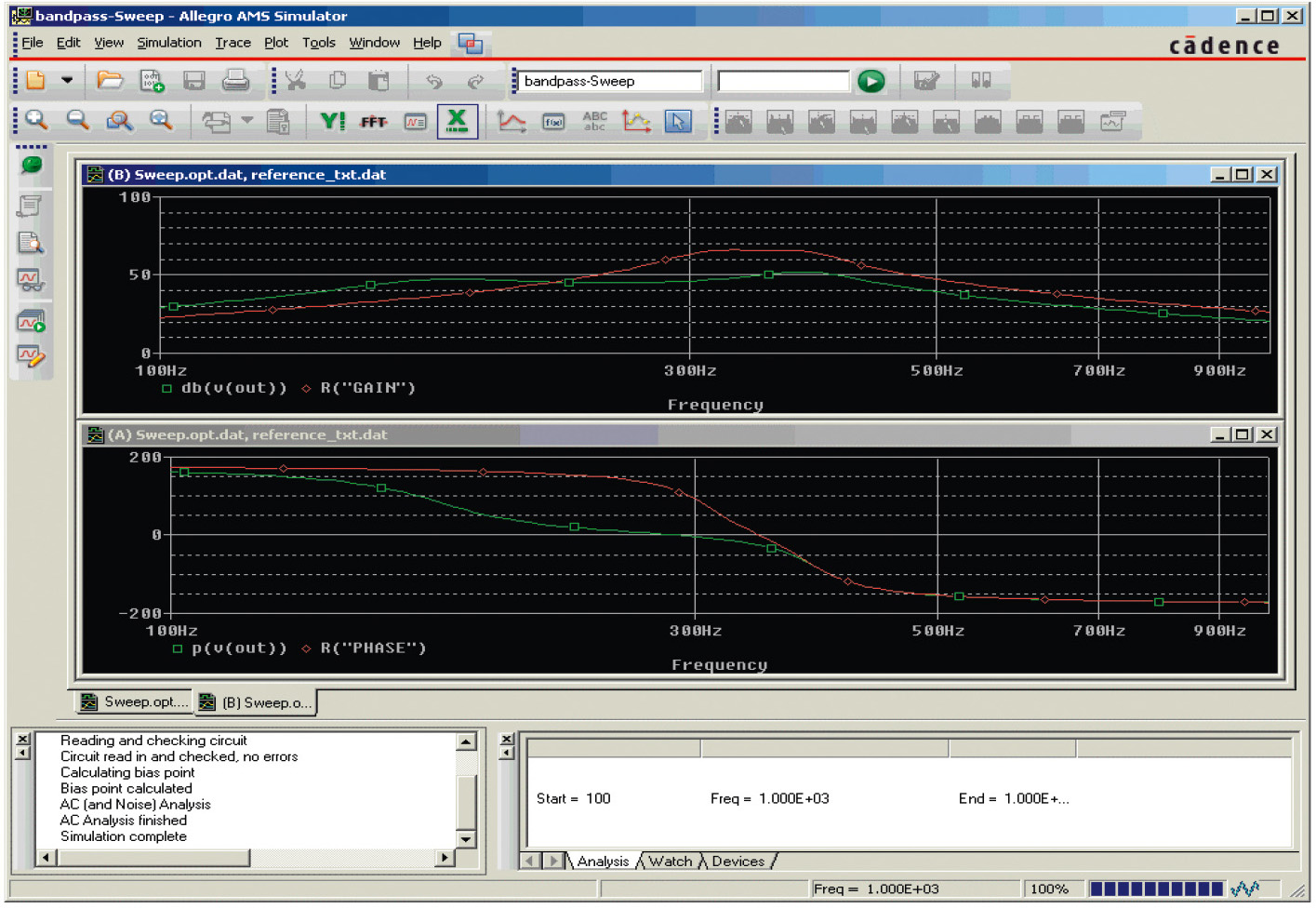This screenshot has height=908, width=1316.
Task: Toggle the Log Y axis icon
Action: coord(333,121)
